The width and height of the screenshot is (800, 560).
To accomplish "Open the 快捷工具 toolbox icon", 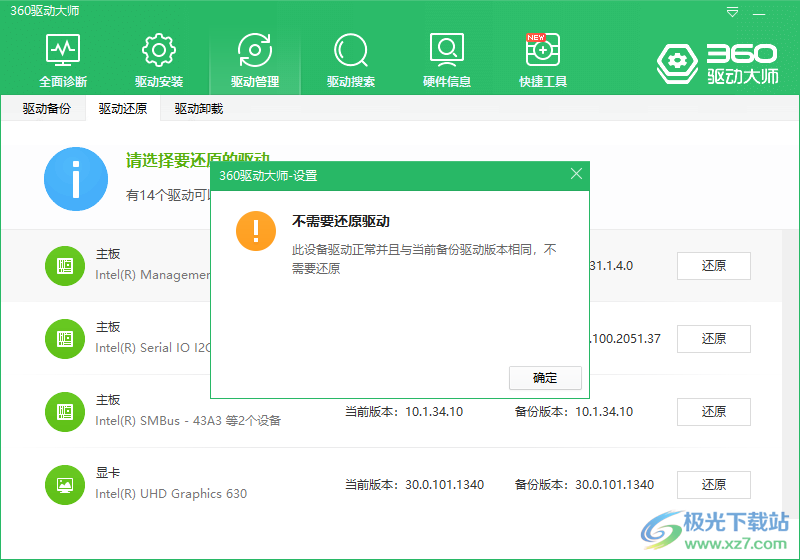I will pyautogui.click(x=543, y=60).
